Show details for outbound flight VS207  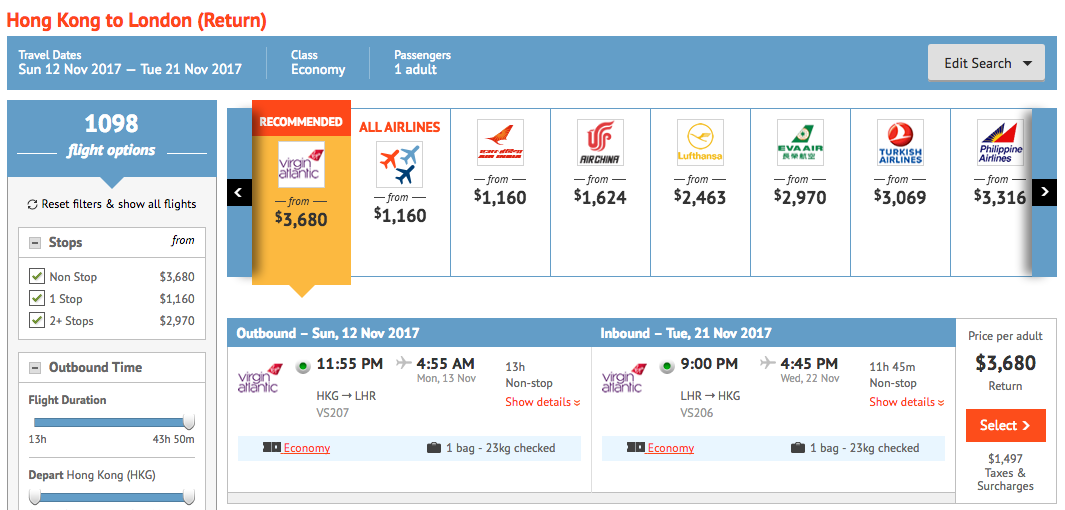(x=543, y=402)
